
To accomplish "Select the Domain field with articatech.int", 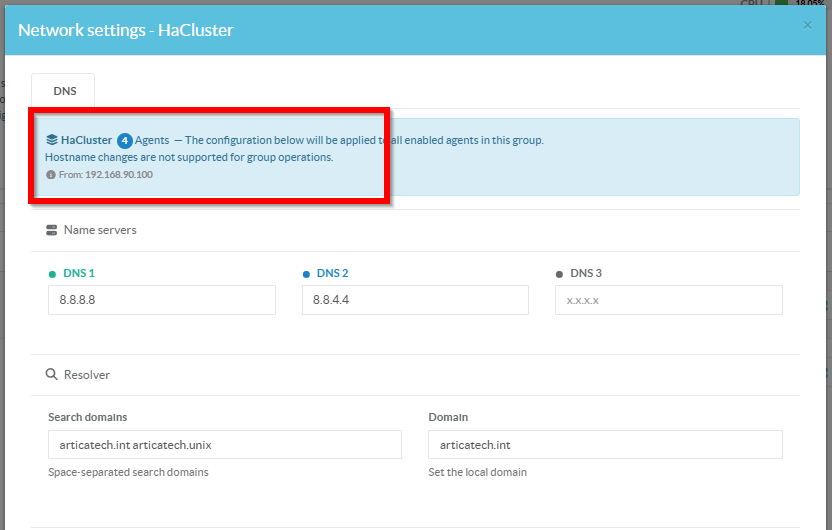I will pyautogui.click(x=604, y=445).
